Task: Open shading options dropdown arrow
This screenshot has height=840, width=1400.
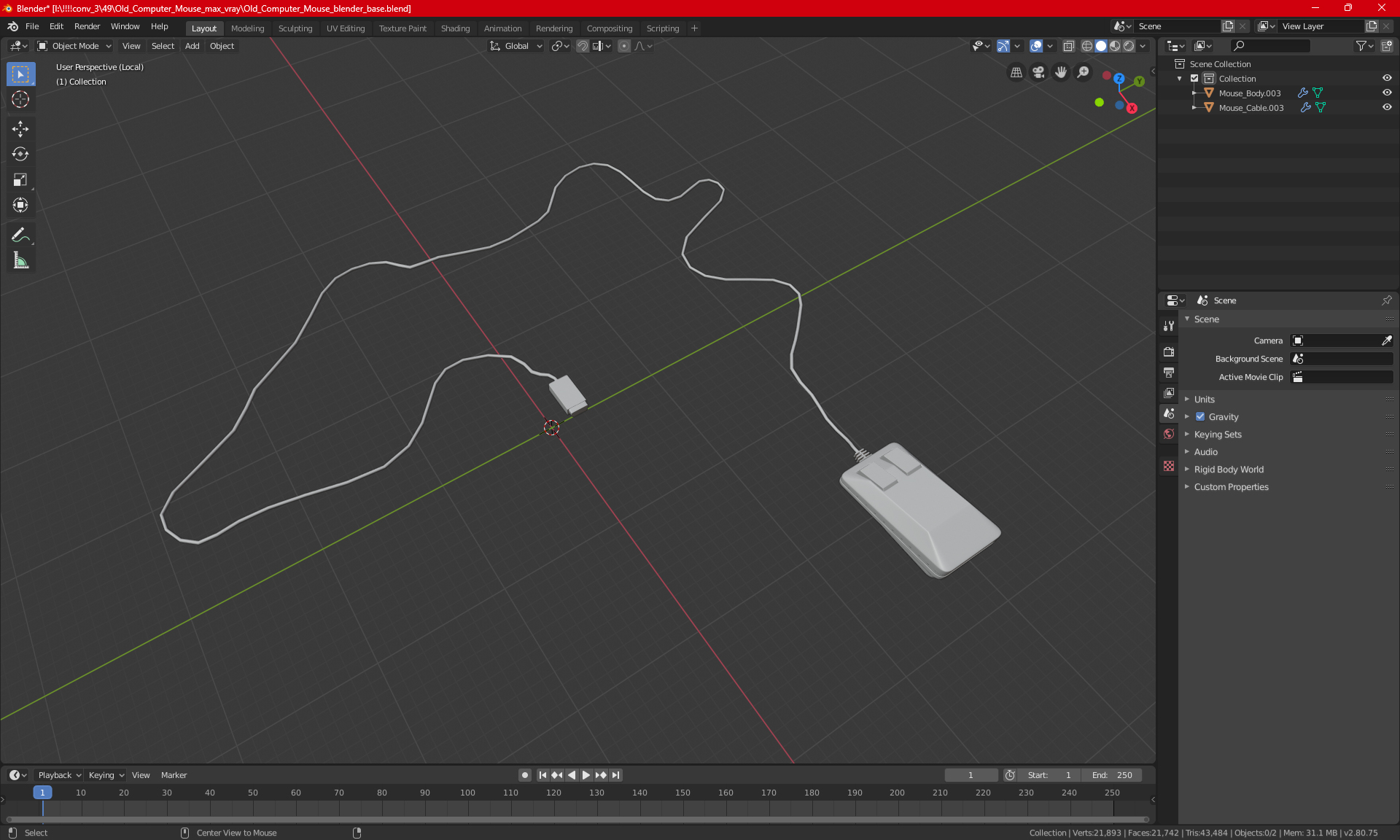Action: 1143,46
